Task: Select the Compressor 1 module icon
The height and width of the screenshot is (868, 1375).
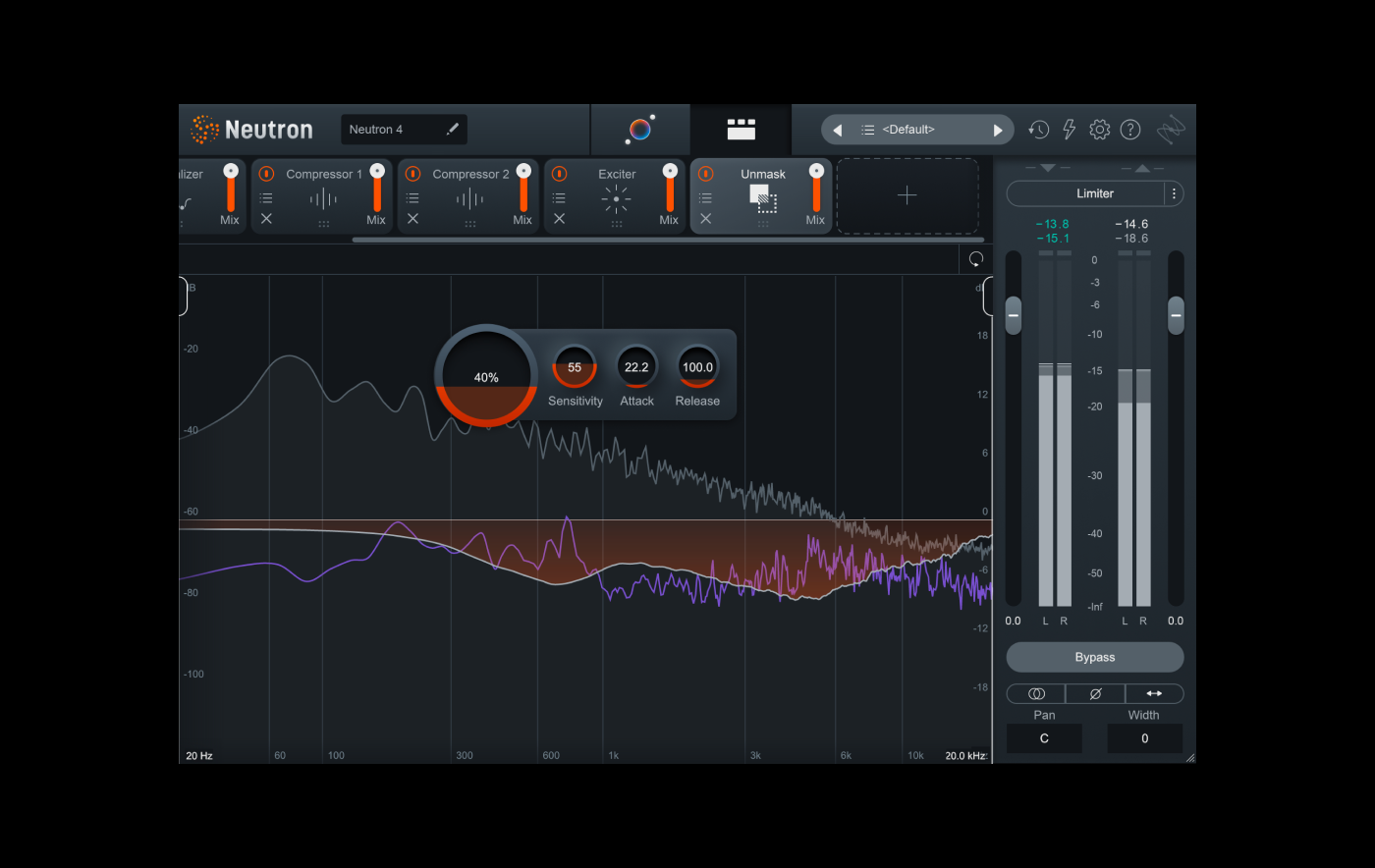Action: coord(323,199)
